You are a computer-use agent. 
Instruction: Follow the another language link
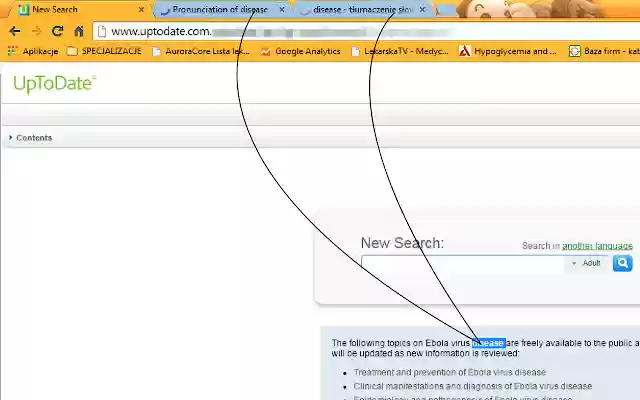tap(597, 246)
